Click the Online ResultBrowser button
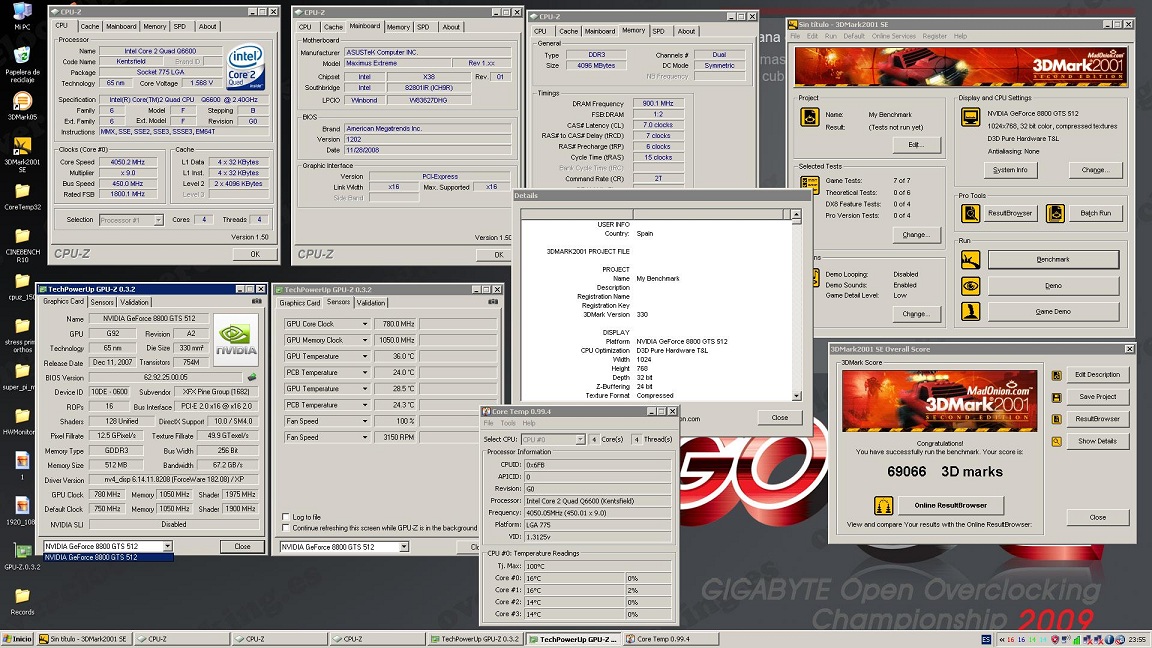Viewport: 1152px width, 648px height. pyautogui.click(x=950, y=505)
